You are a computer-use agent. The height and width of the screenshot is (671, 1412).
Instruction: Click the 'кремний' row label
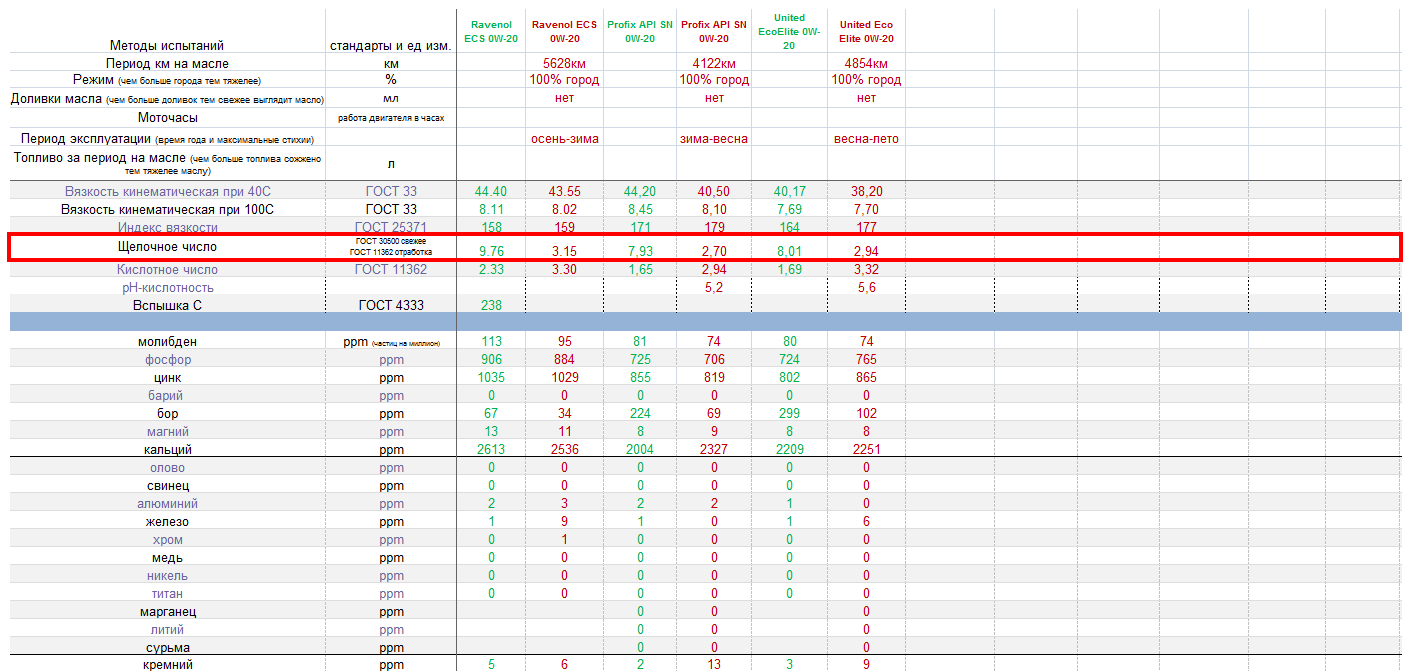pyautogui.click(x=167, y=664)
